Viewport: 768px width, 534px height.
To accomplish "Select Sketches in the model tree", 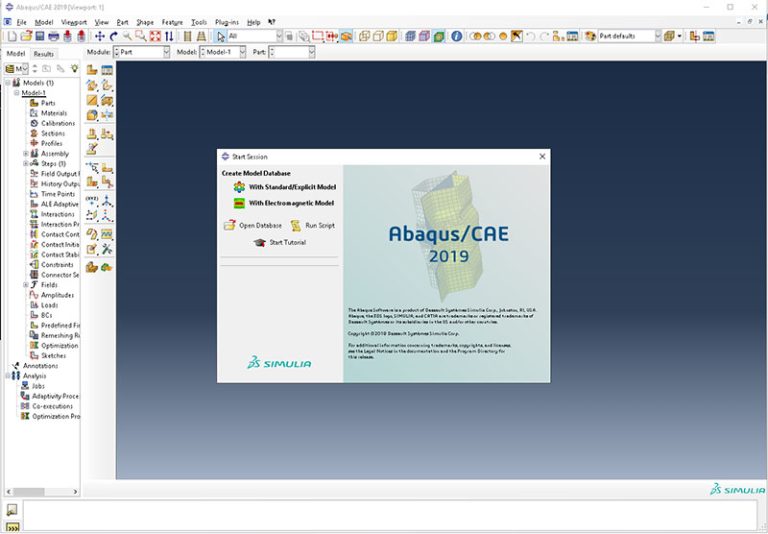I will pyautogui.click(x=53, y=356).
